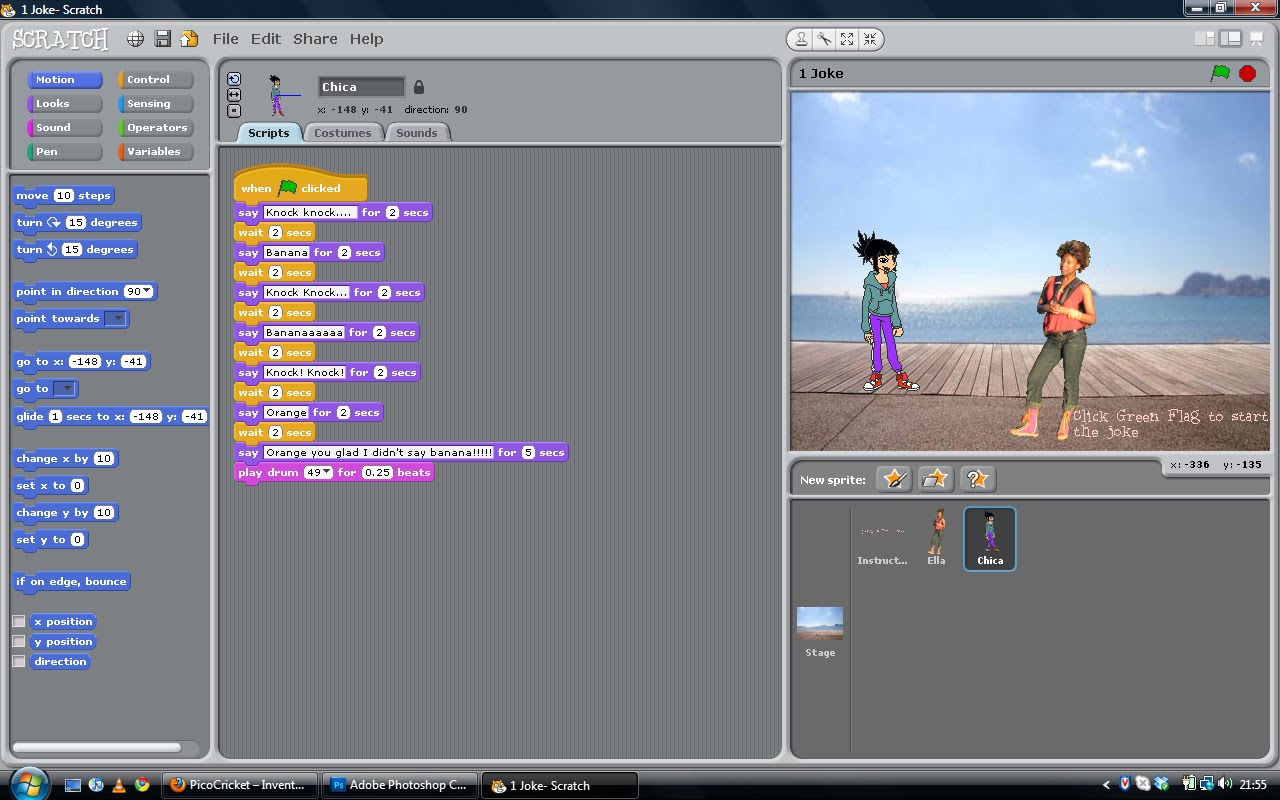Select the Chica sprite thumbnail

click(x=990, y=538)
